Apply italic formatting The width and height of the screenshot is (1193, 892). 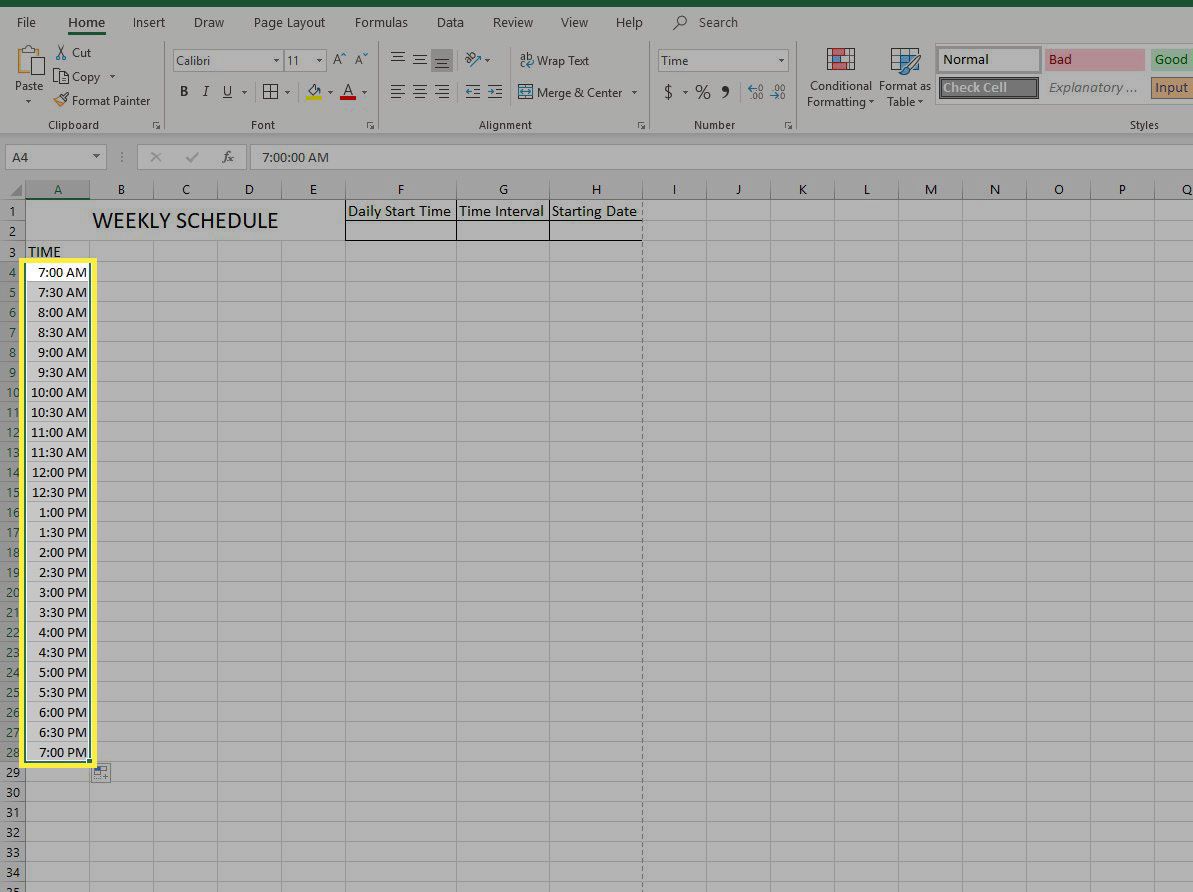tap(205, 91)
